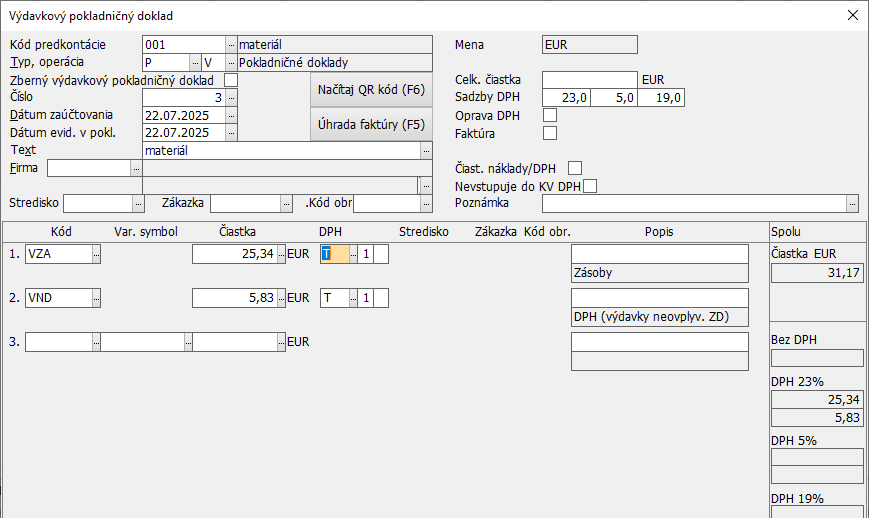Click Načítaj QR kód (F6) button
This screenshot has width=869, height=518.
371,89
